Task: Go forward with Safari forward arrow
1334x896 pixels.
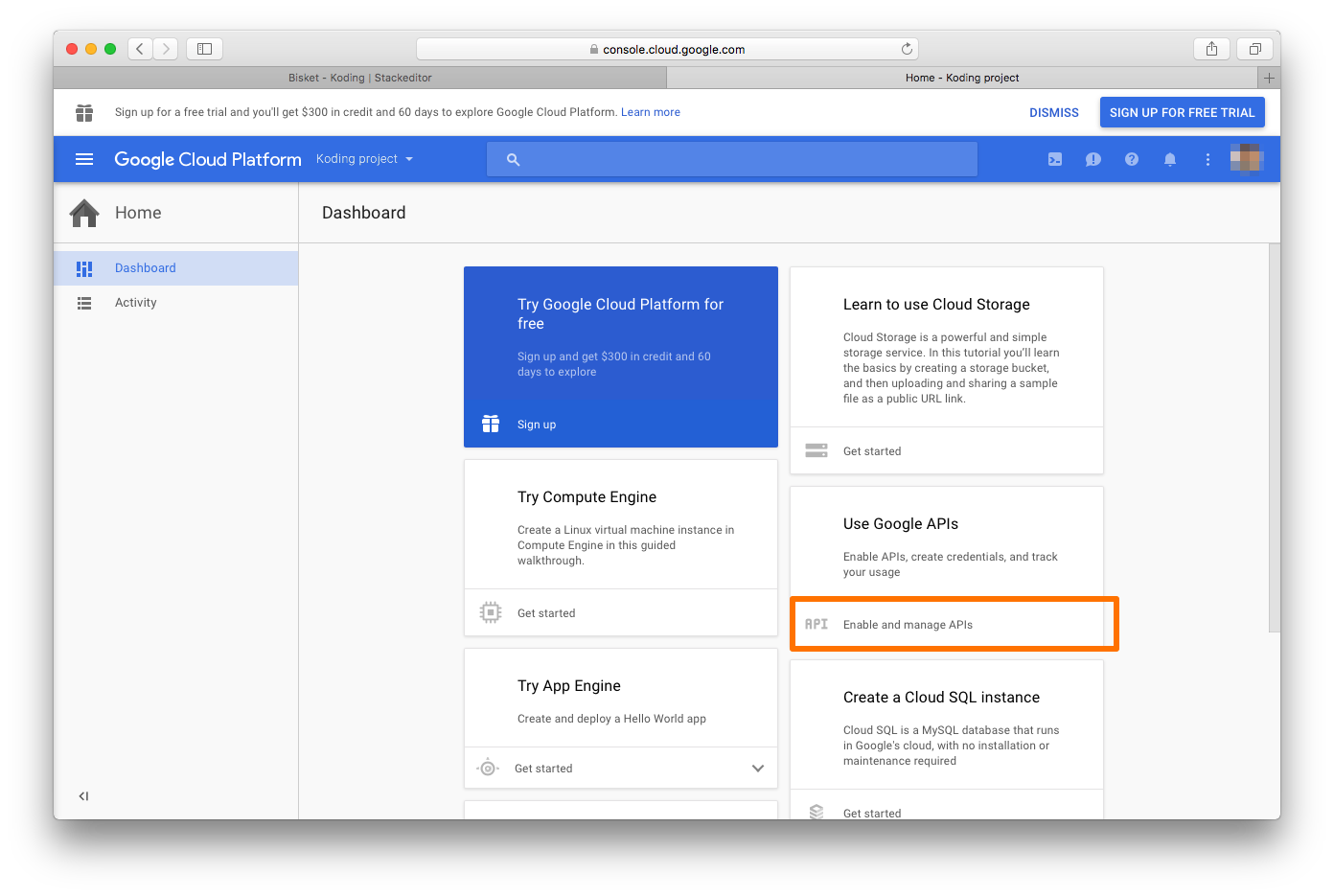Action: coord(166,49)
